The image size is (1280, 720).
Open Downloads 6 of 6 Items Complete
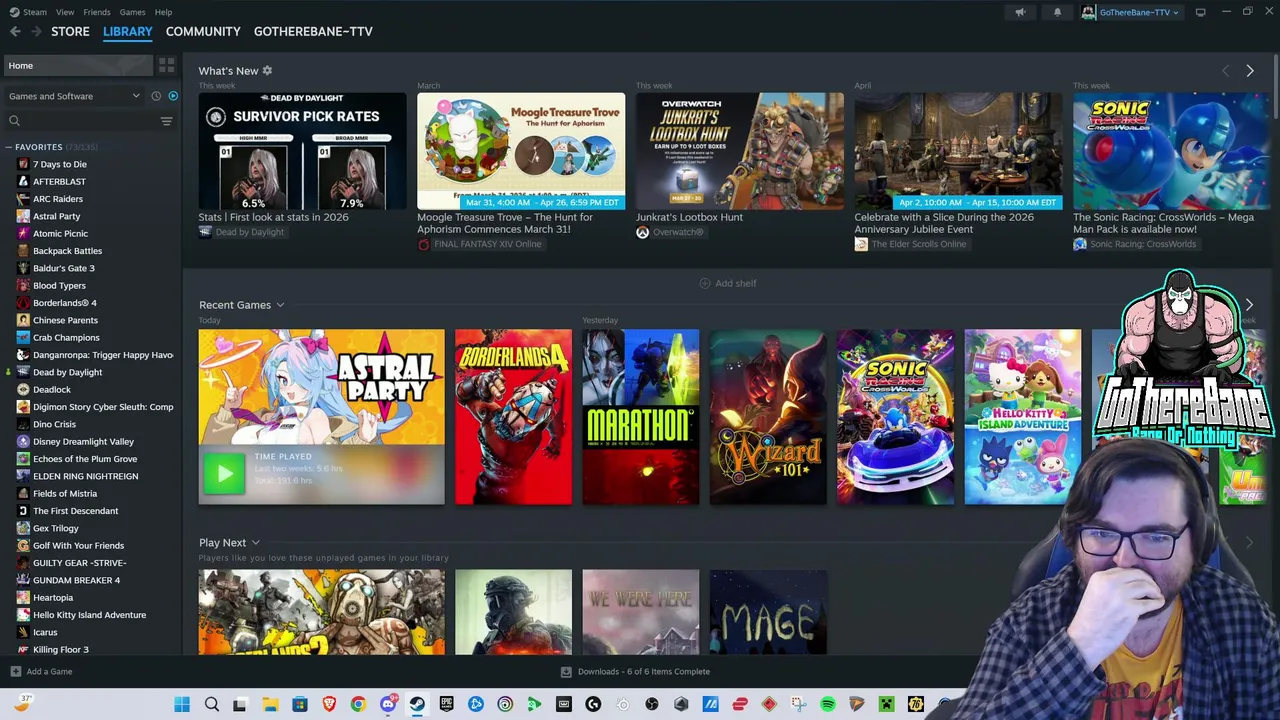point(643,672)
